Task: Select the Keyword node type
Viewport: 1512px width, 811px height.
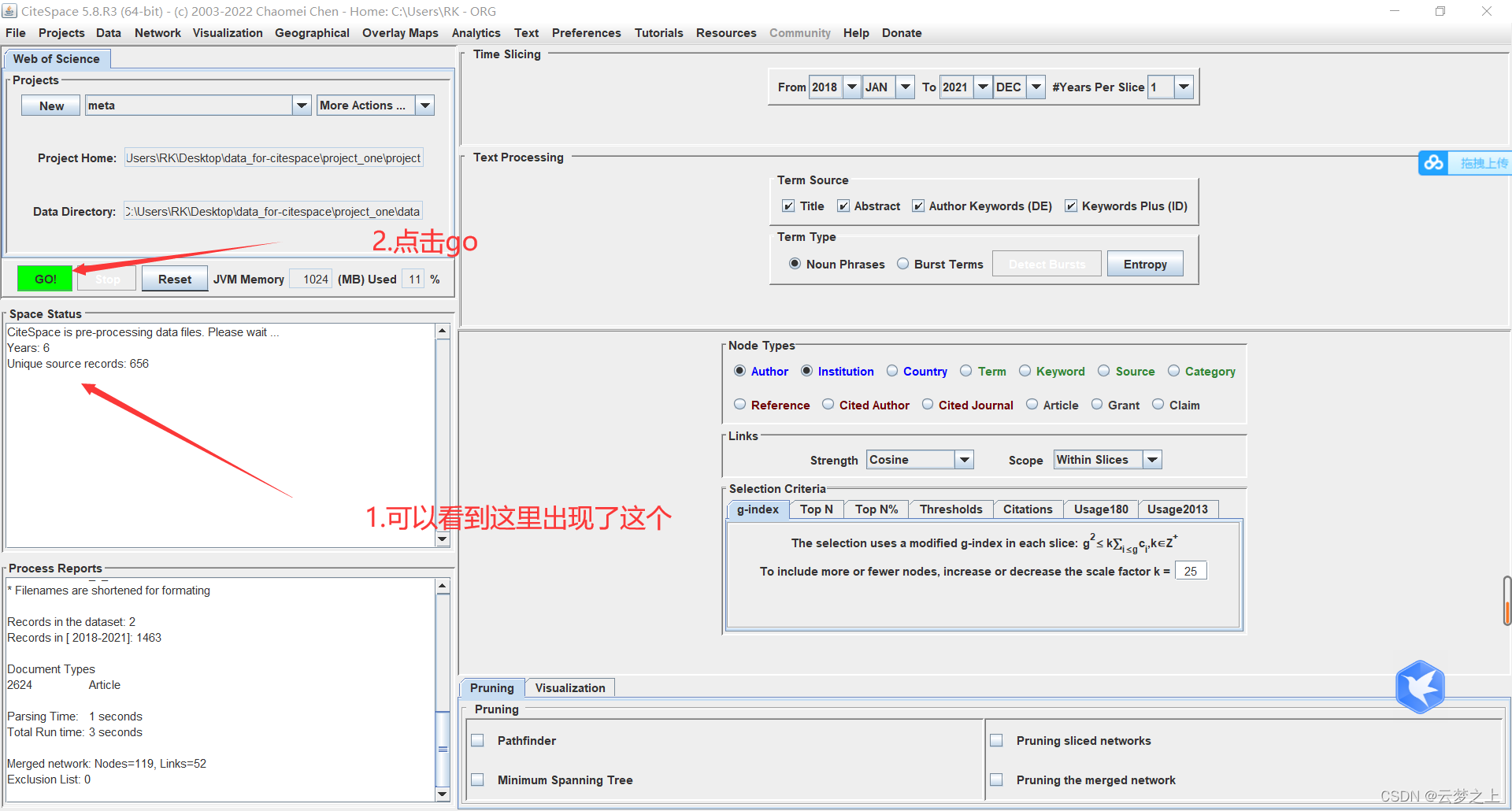Action: tap(1025, 371)
